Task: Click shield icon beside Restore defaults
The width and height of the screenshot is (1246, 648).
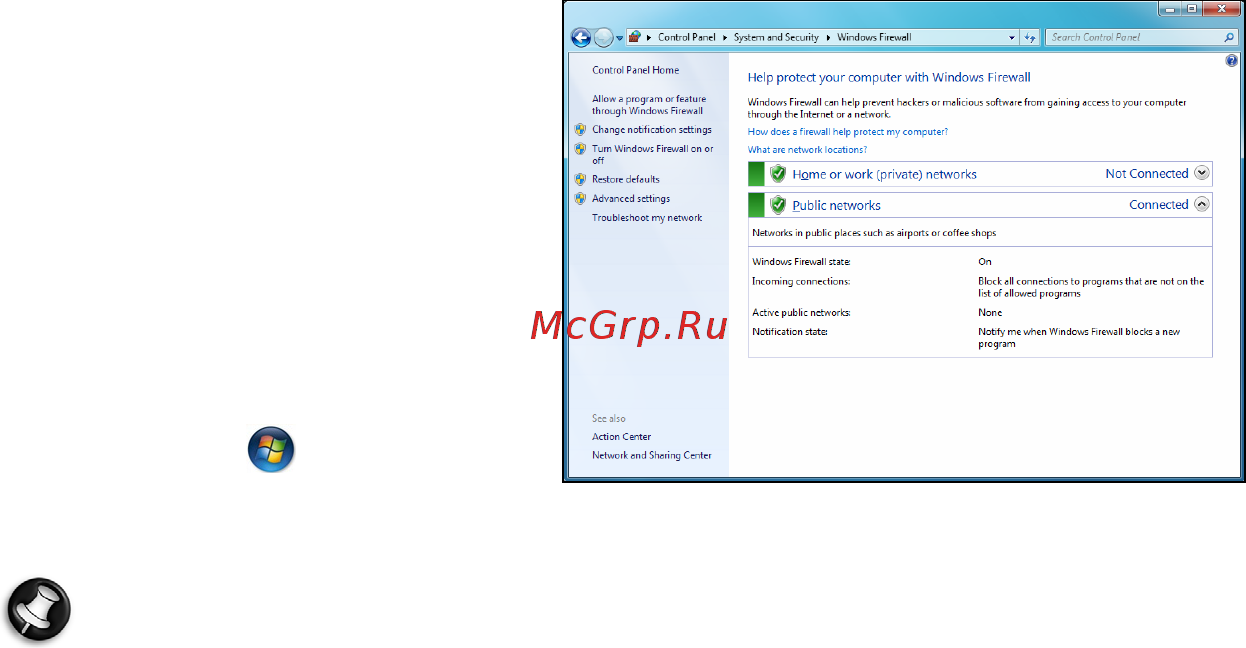Action: [580, 179]
